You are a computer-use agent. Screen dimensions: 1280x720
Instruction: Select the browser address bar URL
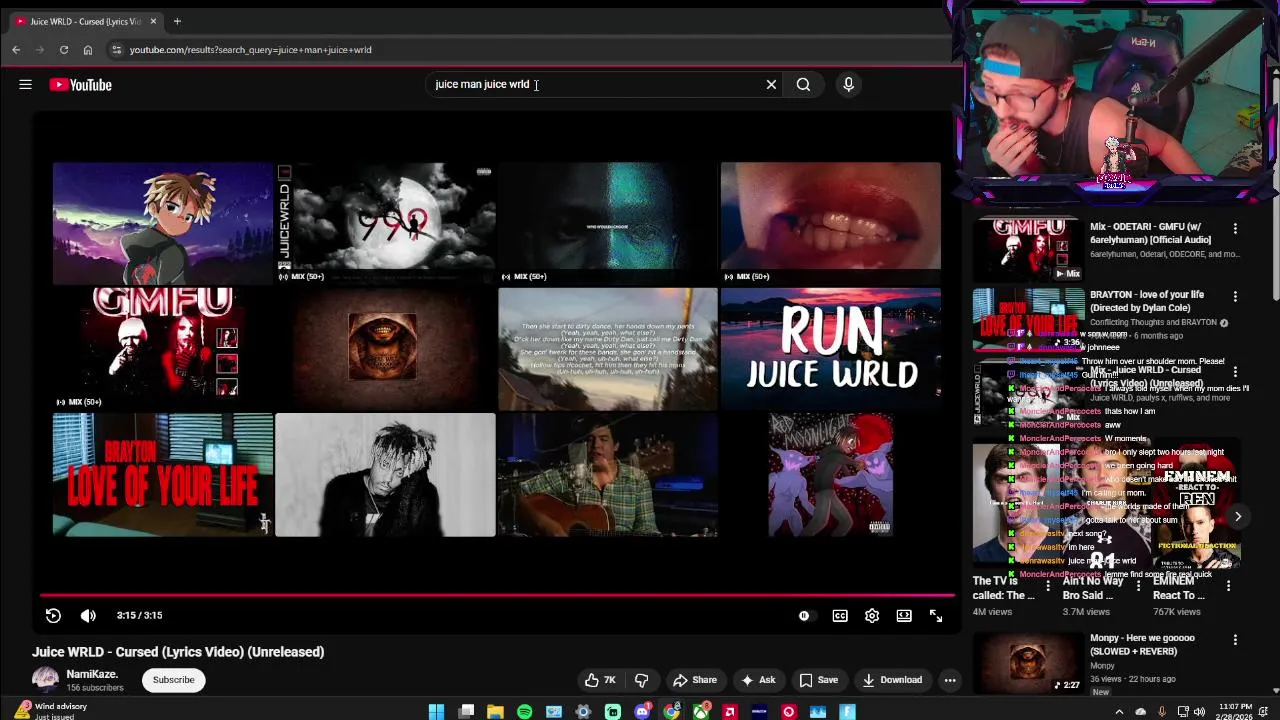pos(250,50)
